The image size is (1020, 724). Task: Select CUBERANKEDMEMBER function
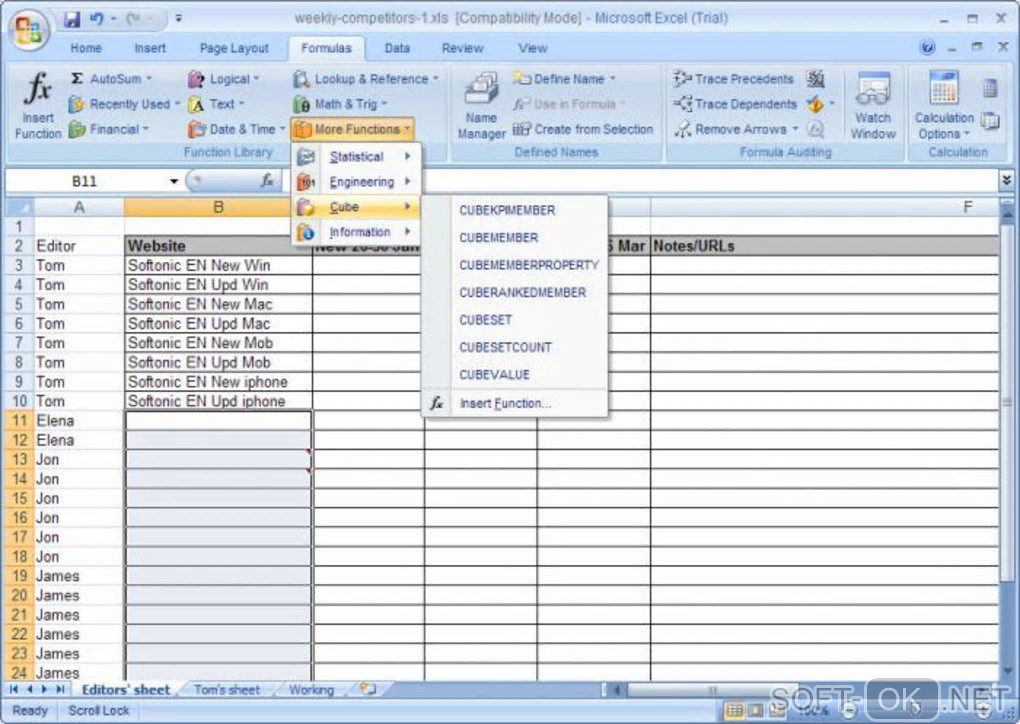(x=515, y=293)
